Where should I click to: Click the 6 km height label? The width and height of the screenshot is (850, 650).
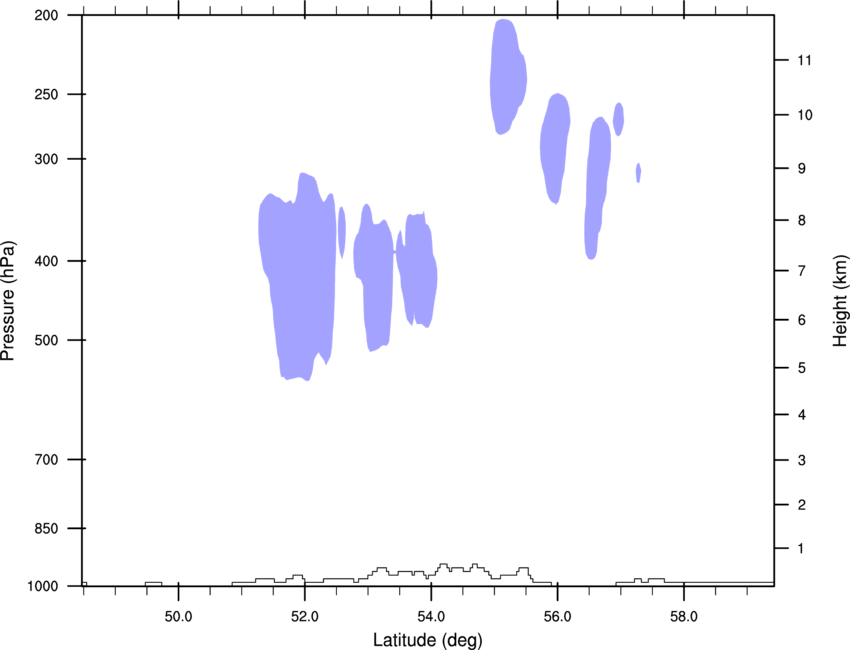tap(801, 320)
